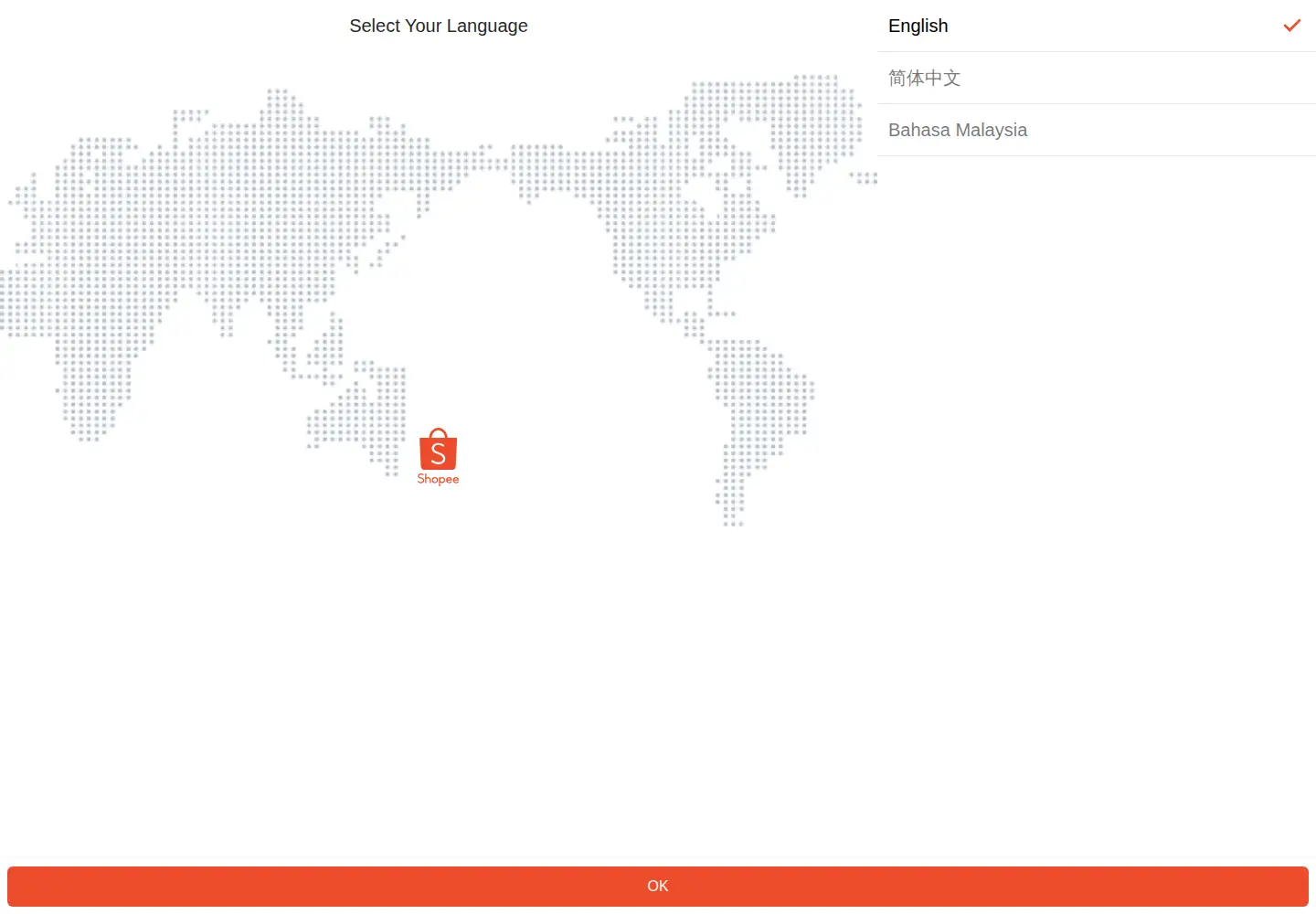Click the Select Your Language heading
Viewport: 1316px width, 914px height.
439,26
